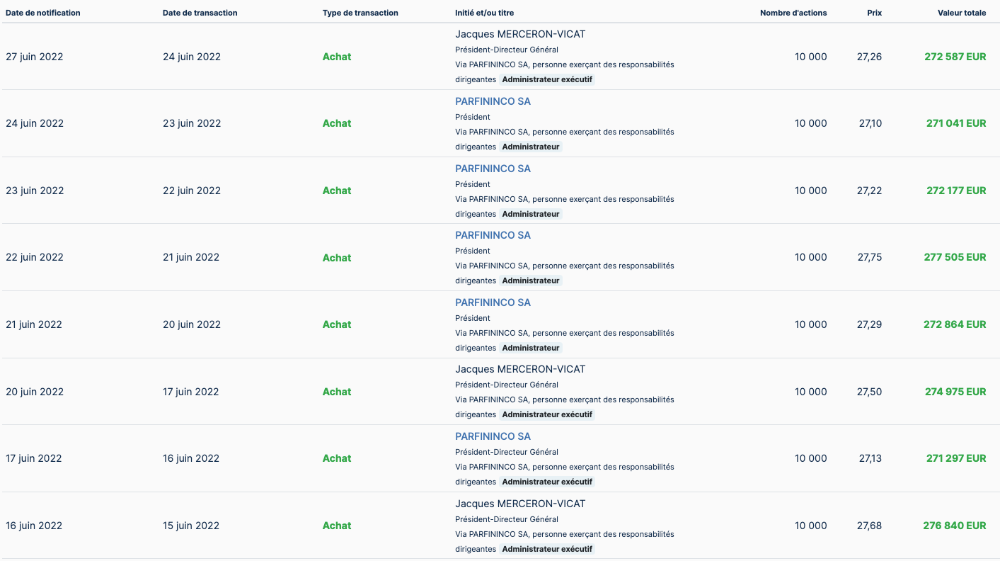Open PARFININCO SA link for 23 juin 2022 transaction
The image size is (1000, 561).
pos(493,101)
